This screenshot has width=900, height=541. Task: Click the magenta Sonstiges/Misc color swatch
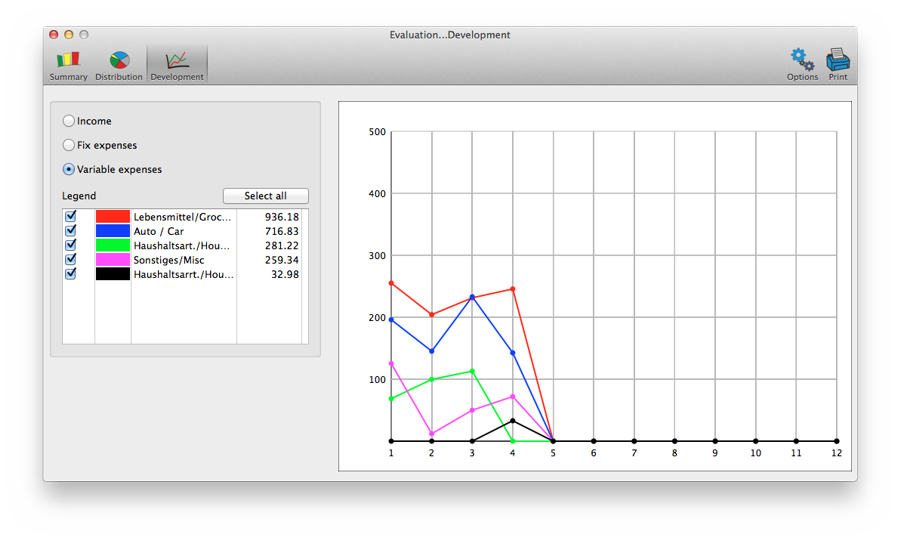click(x=113, y=259)
